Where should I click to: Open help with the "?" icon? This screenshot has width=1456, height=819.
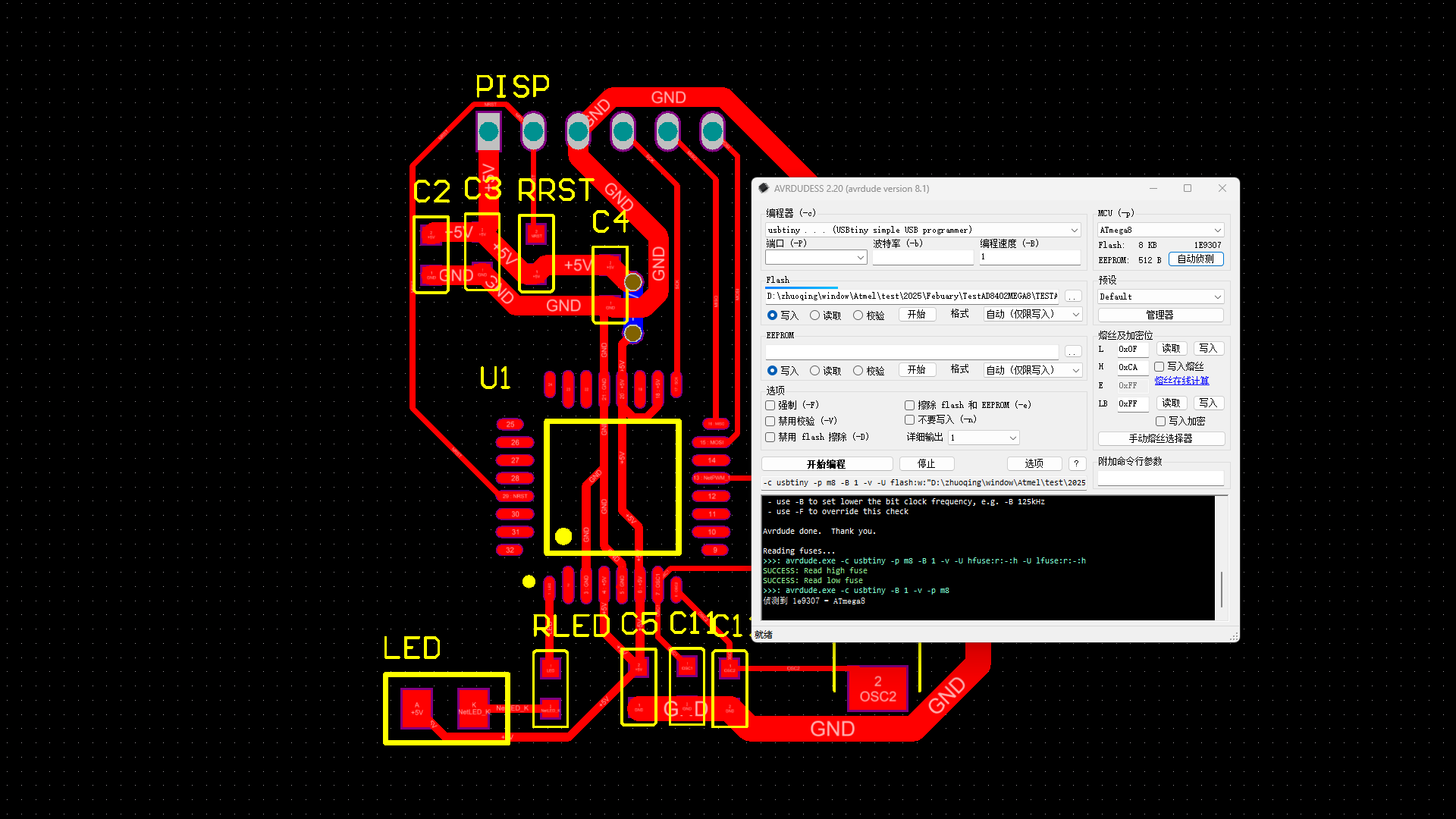point(1076,463)
